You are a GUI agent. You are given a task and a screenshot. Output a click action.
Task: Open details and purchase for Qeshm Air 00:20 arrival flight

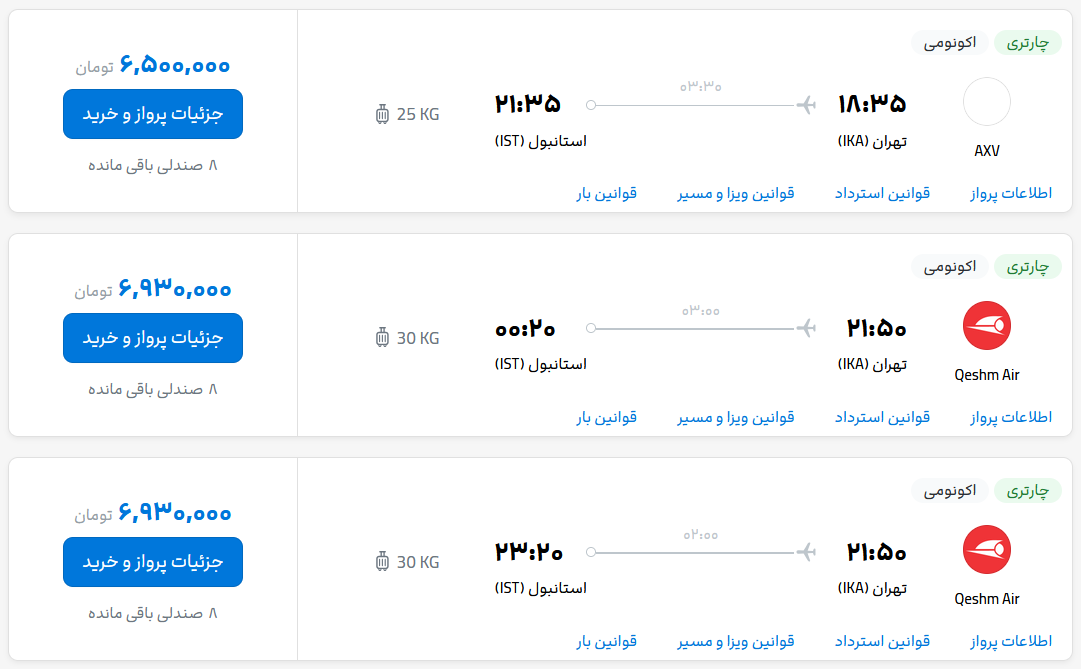(x=153, y=338)
